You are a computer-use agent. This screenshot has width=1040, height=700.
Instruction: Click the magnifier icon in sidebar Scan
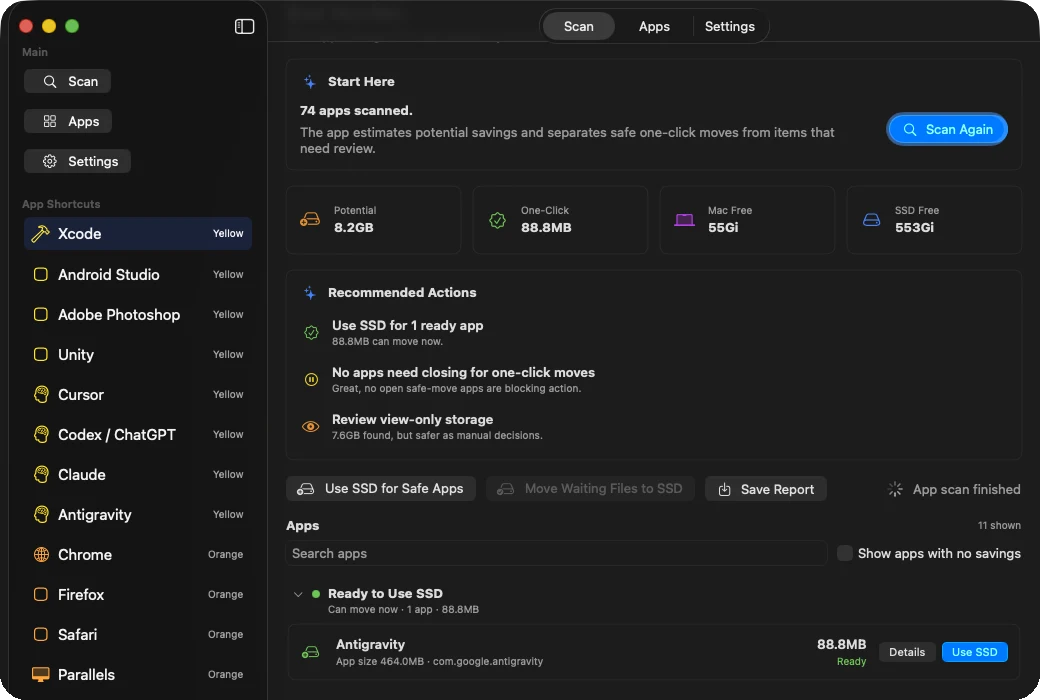click(50, 82)
